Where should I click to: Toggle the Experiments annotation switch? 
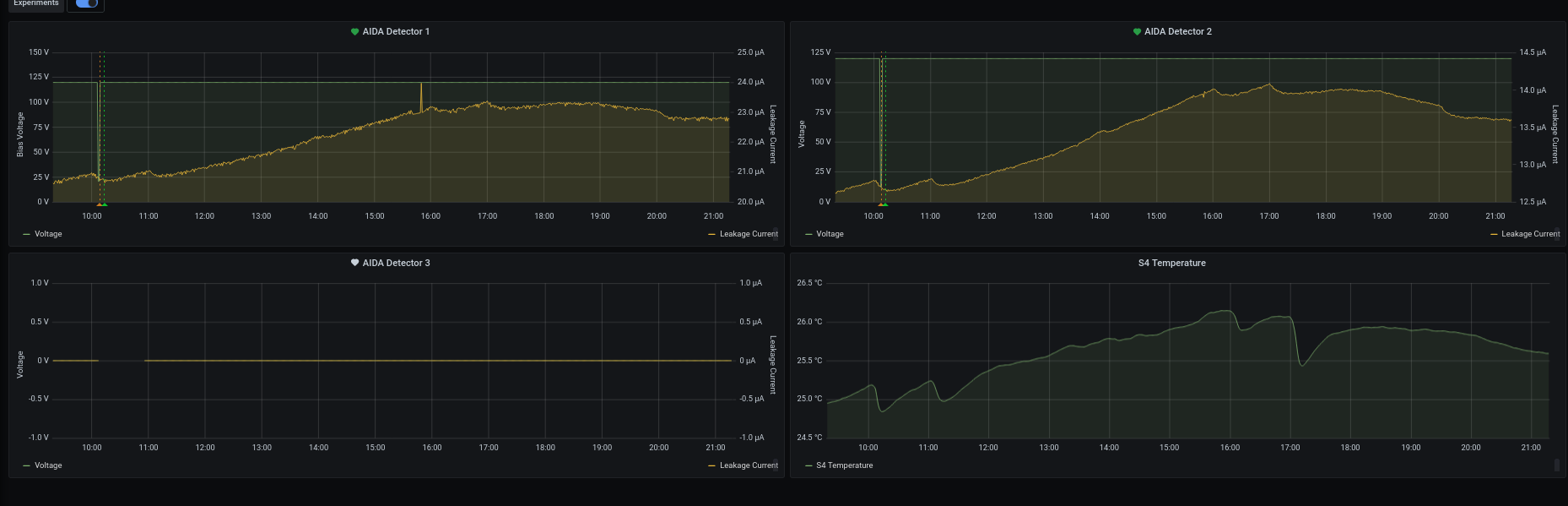pyautogui.click(x=87, y=3)
